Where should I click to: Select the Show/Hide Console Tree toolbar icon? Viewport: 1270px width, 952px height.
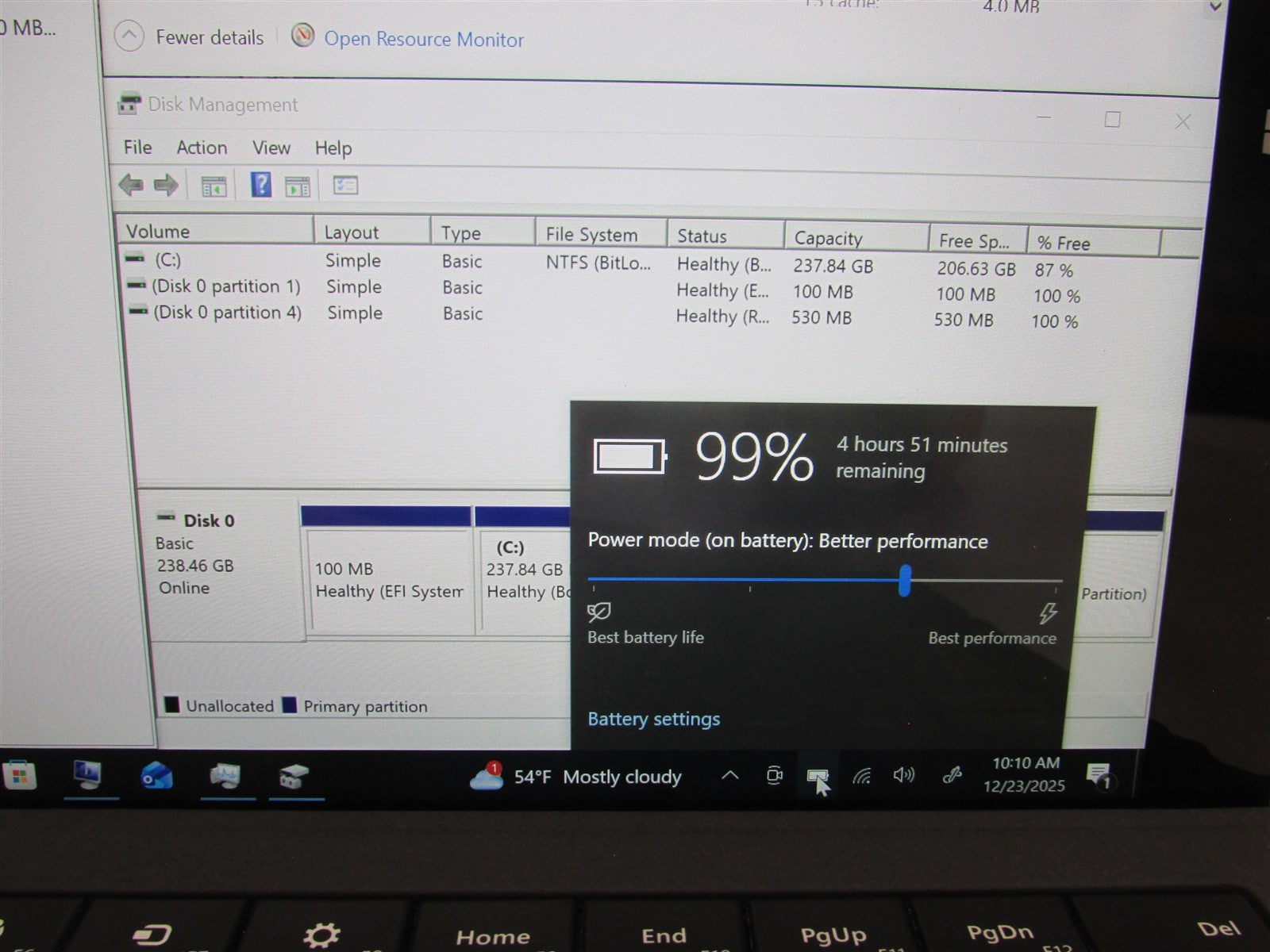tap(213, 185)
